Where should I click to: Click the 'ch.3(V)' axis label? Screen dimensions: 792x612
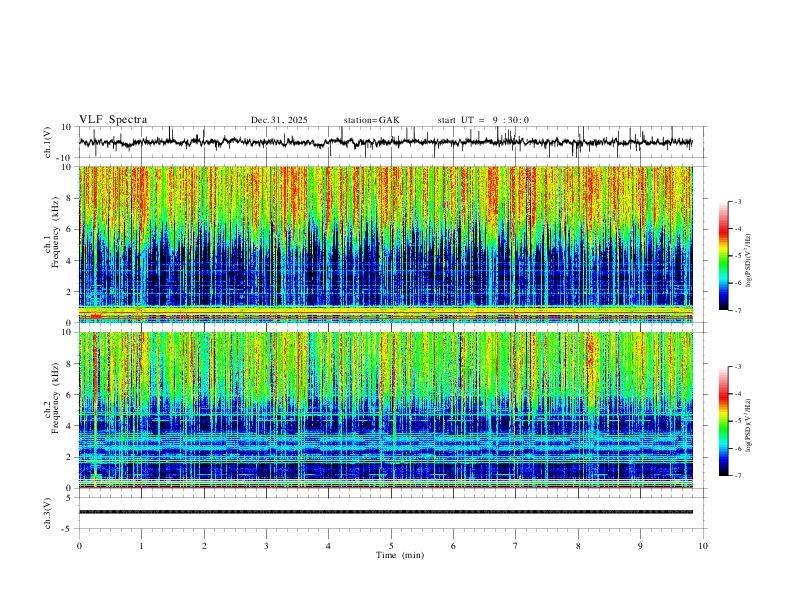48,513
